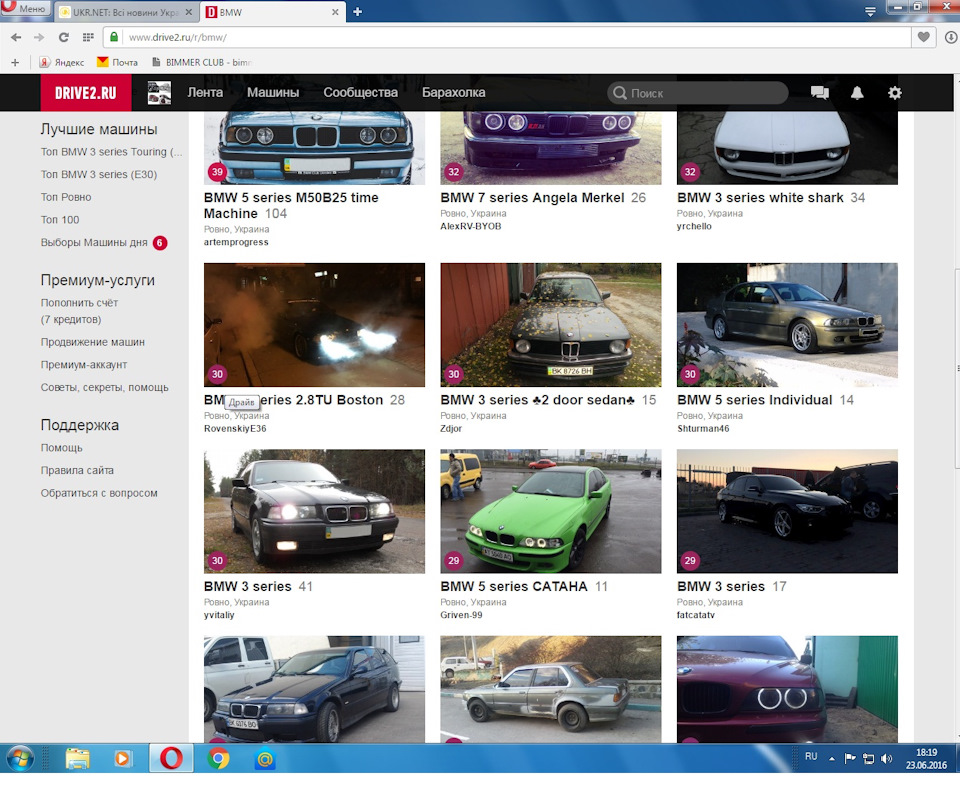The width and height of the screenshot is (960, 810).
Task: Click the DRIVE2.RU logo
Action: coord(86,93)
